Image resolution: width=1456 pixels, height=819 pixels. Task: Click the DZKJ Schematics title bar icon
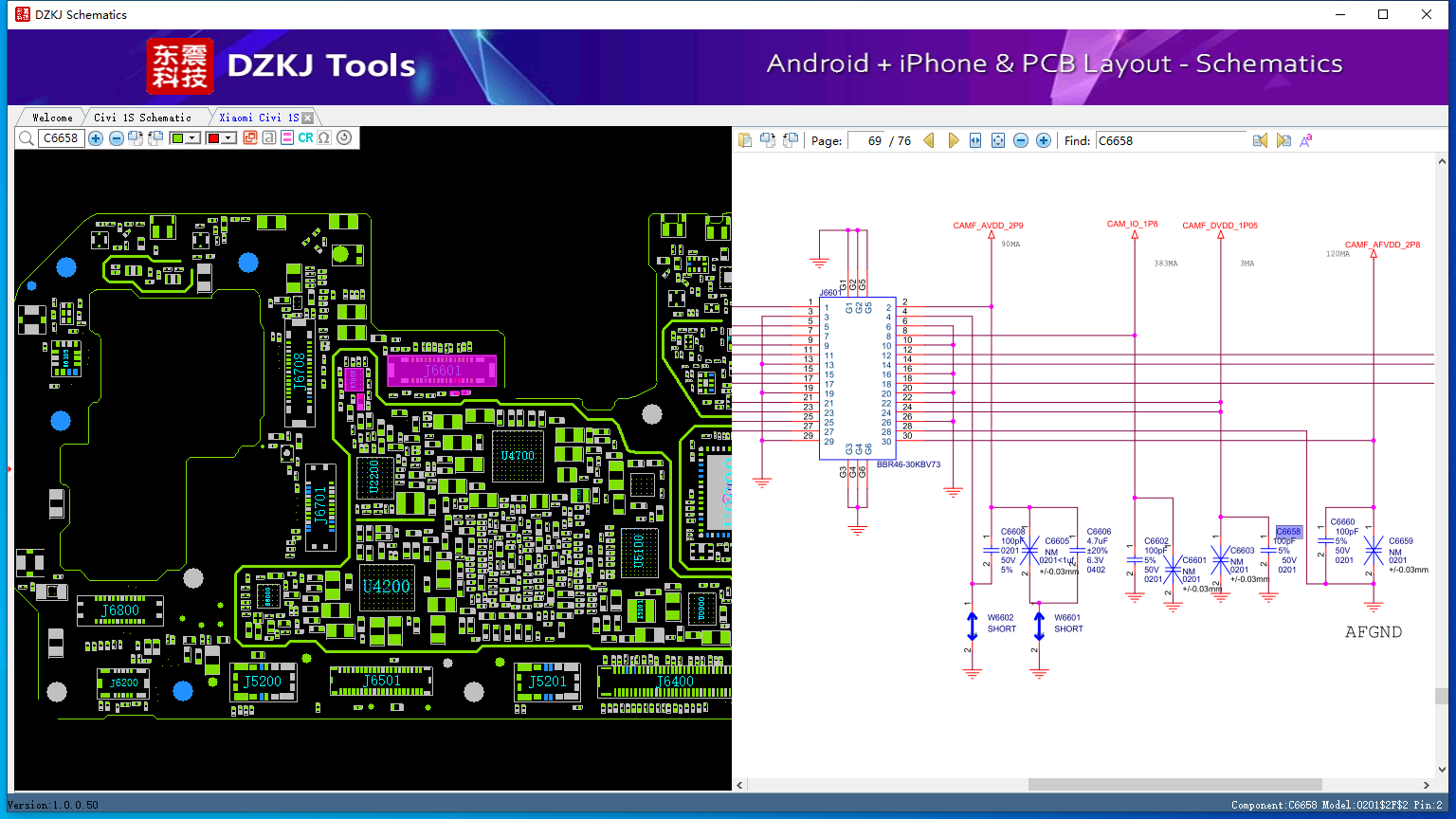23,14
